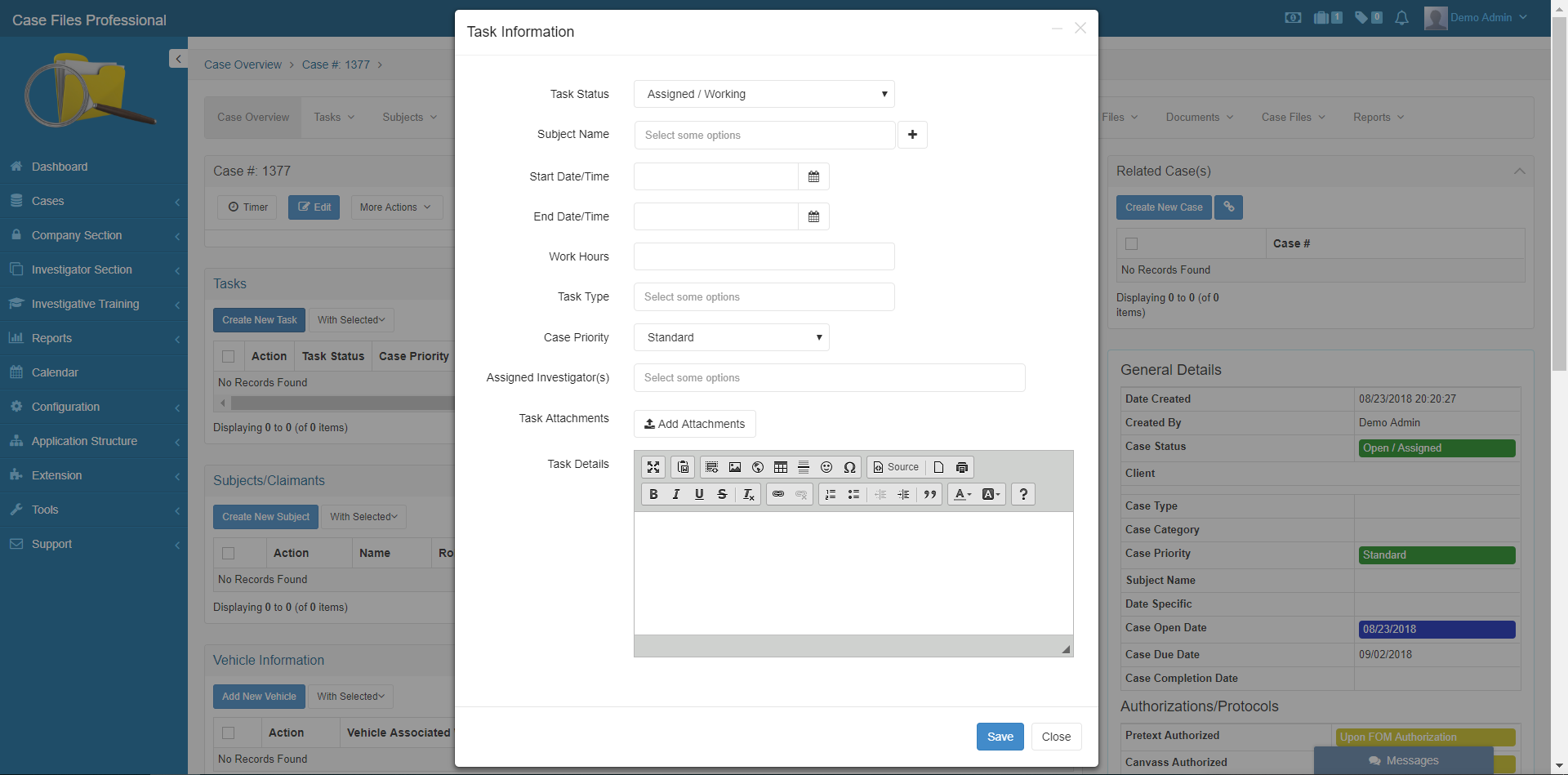This screenshot has height=775, width=1568.
Task: Open the Start Date/Time calendar picker
Action: point(813,176)
